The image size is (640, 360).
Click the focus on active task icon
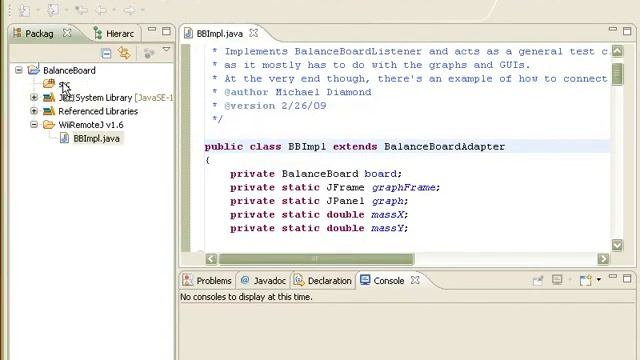coord(149,53)
